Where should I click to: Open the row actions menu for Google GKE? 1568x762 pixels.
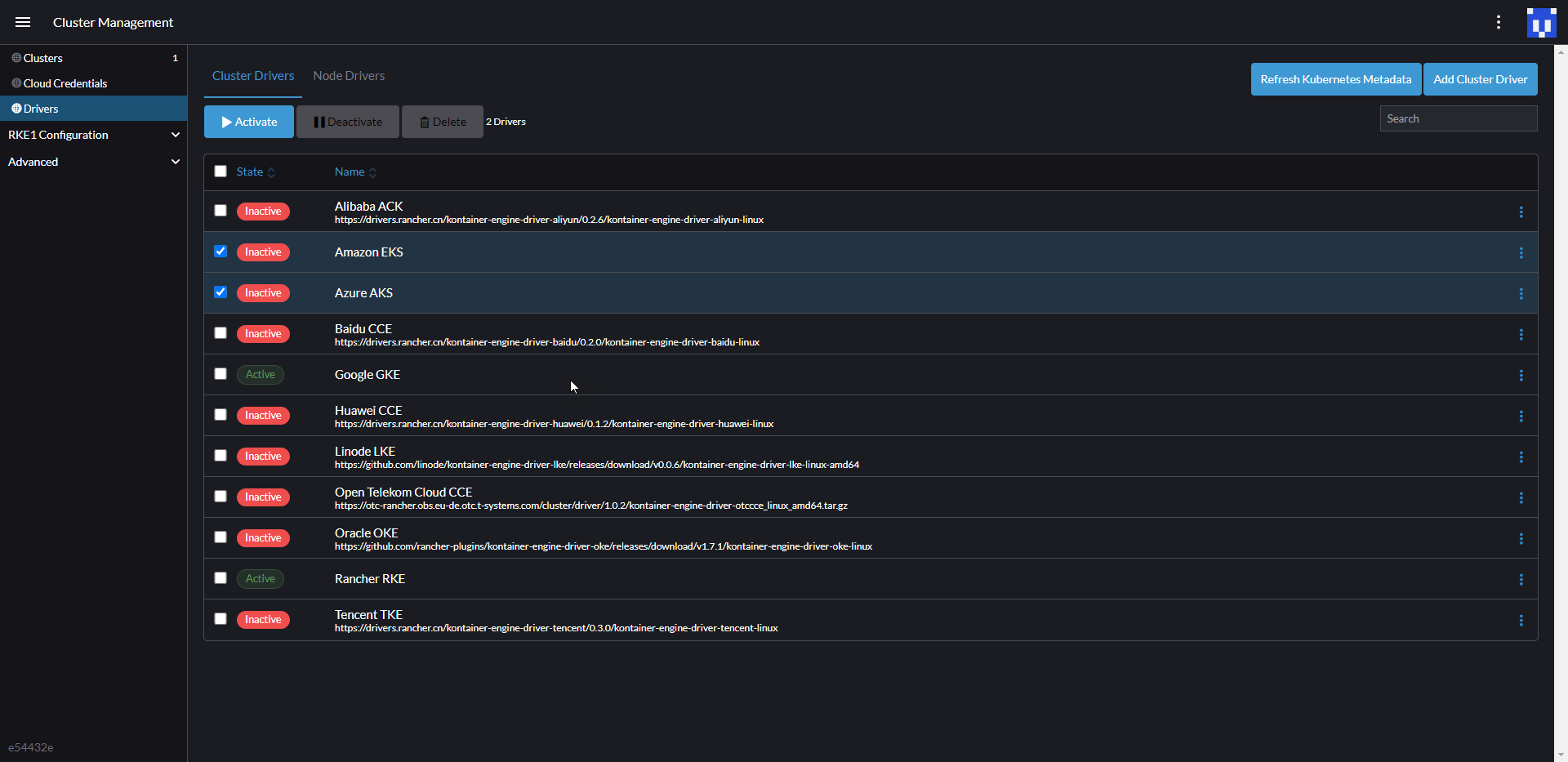click(x=1521, y=375)
